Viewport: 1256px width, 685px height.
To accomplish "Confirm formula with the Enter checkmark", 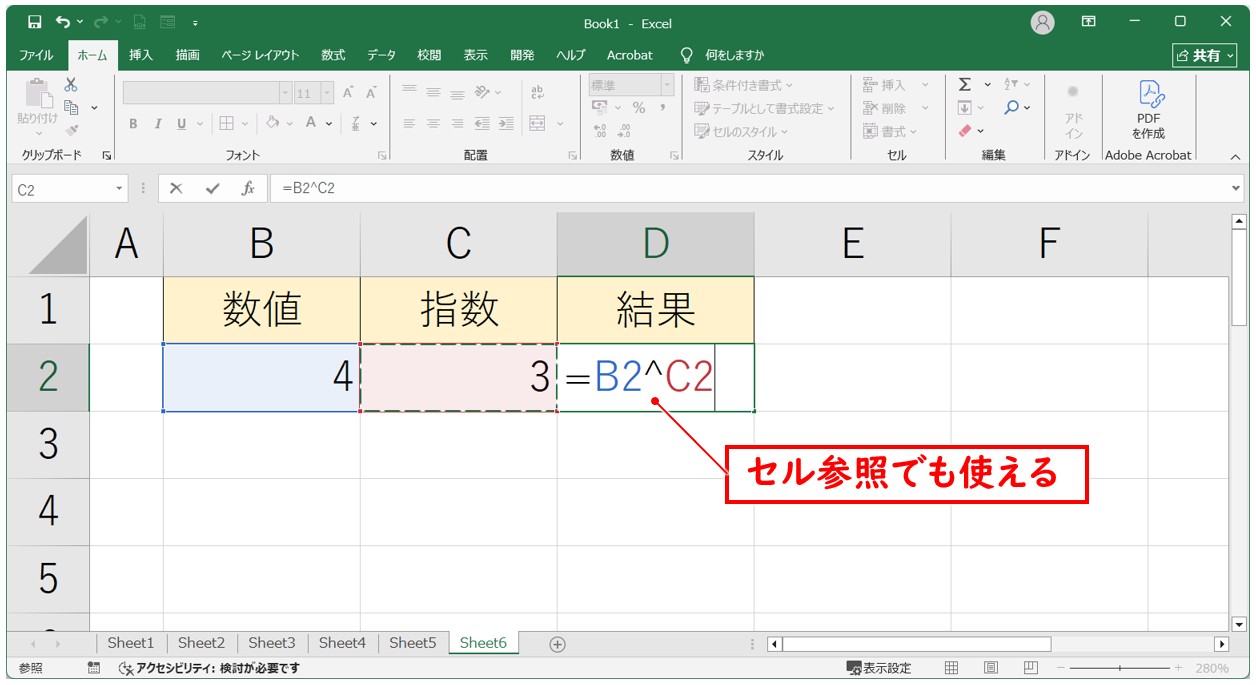I will coord(211,188).
